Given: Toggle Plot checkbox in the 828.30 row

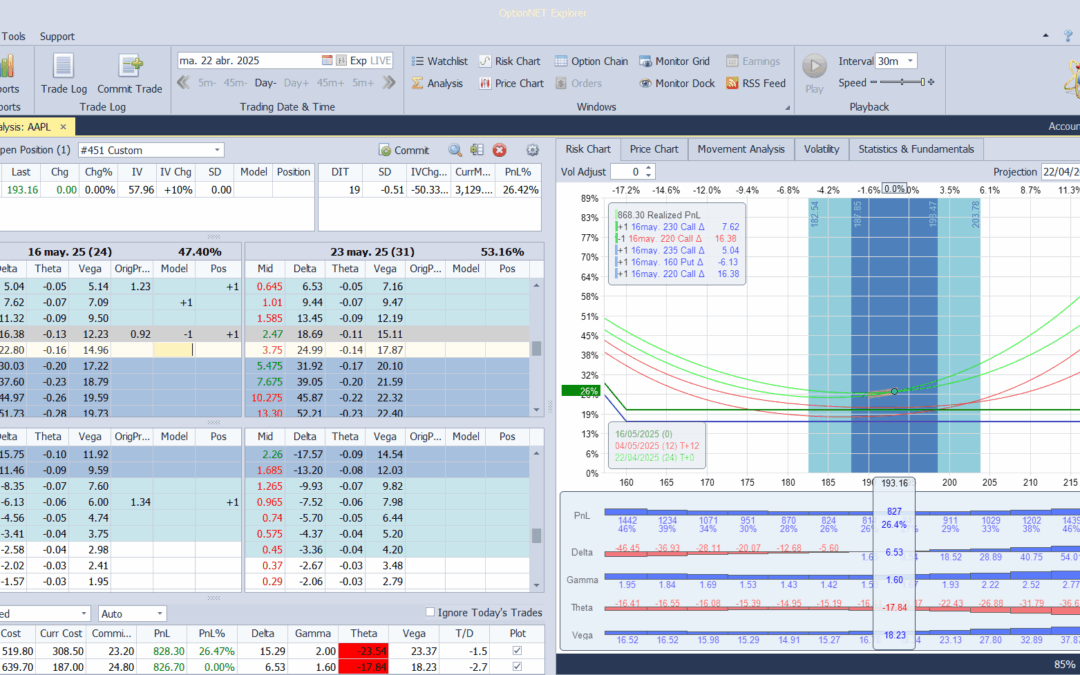Looking at the screenshot, I should pos(517,651).
